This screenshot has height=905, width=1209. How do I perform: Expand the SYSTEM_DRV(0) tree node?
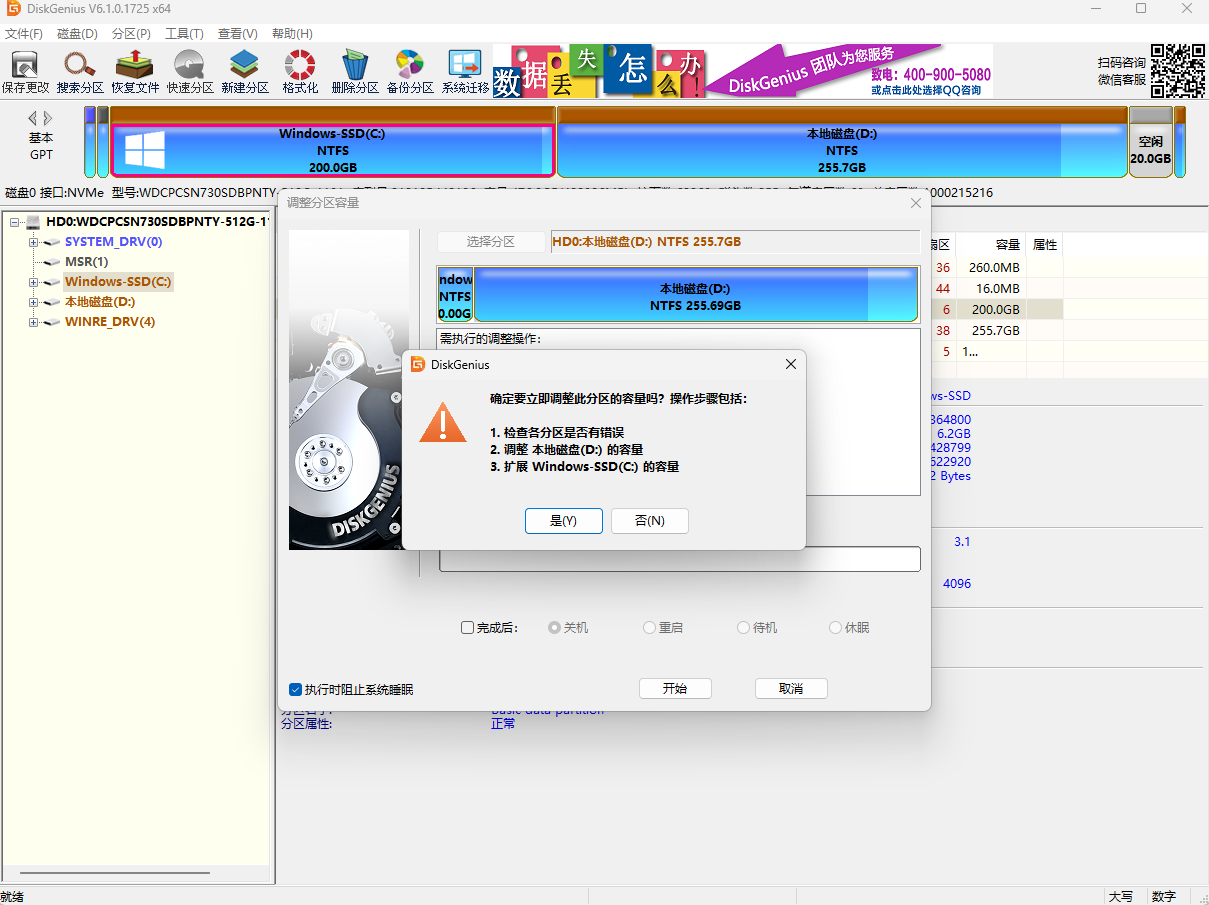coord(33,242)
